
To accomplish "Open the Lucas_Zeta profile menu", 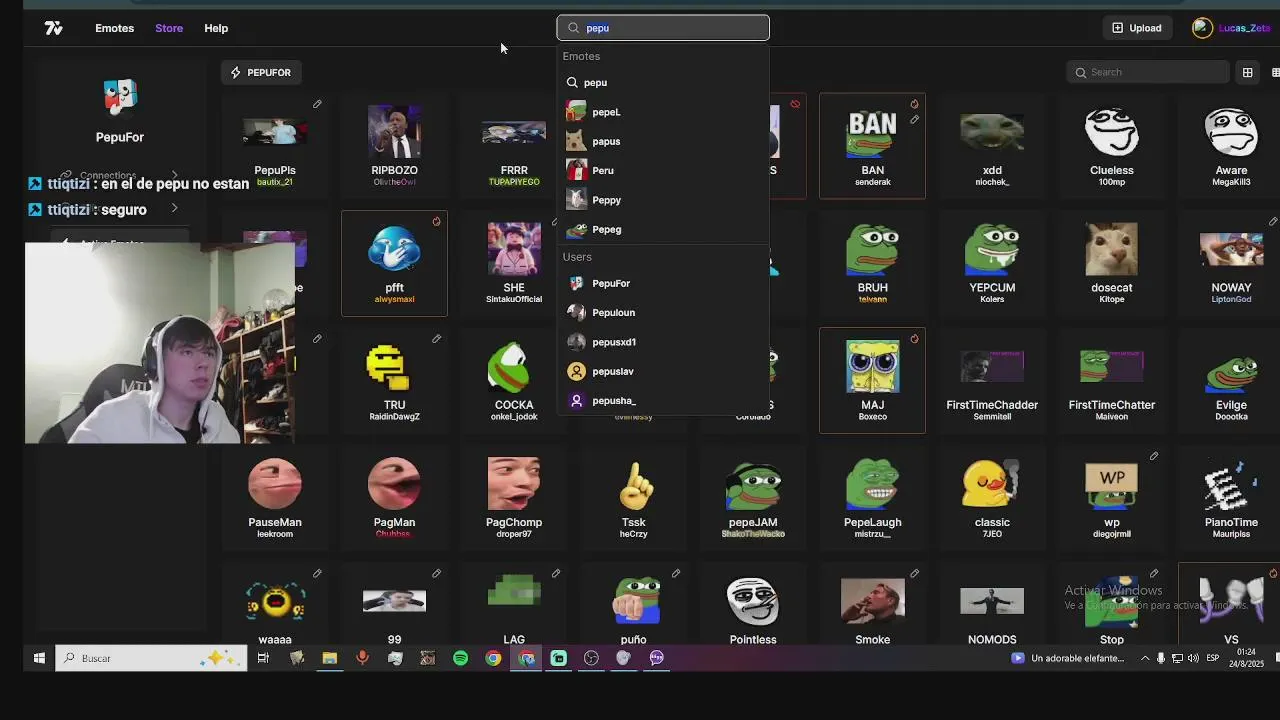I will (1231, 28).
